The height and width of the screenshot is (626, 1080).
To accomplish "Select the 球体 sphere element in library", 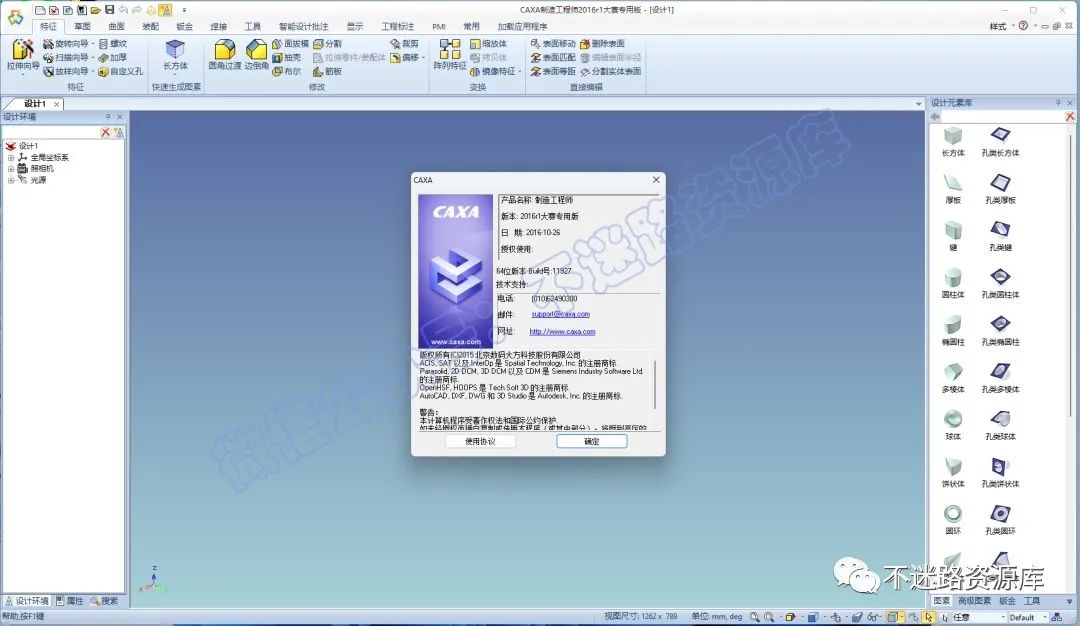I will pyautogui.click(x=953, y=425).
